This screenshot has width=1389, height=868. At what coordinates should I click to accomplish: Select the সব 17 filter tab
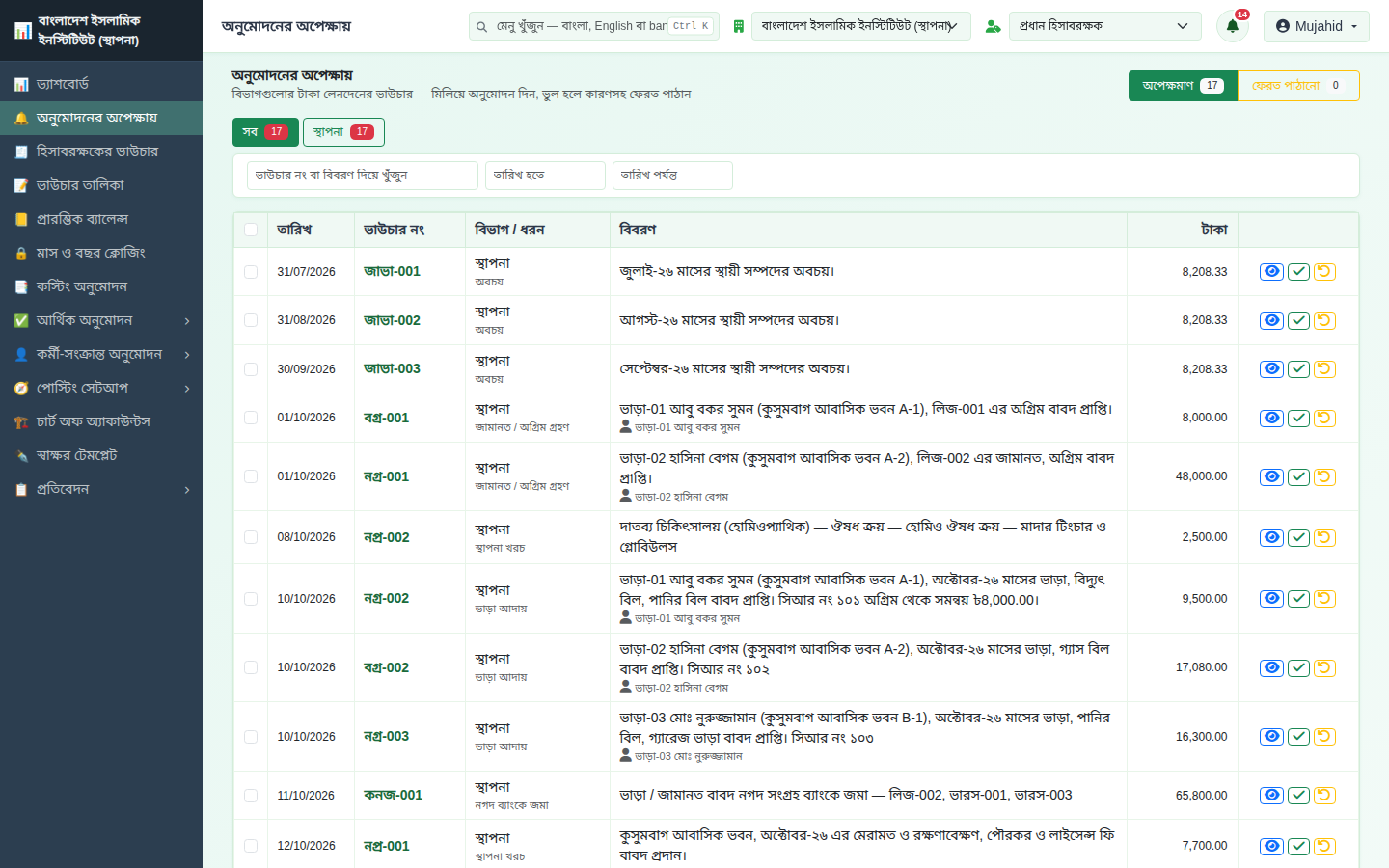coord(265,132)
